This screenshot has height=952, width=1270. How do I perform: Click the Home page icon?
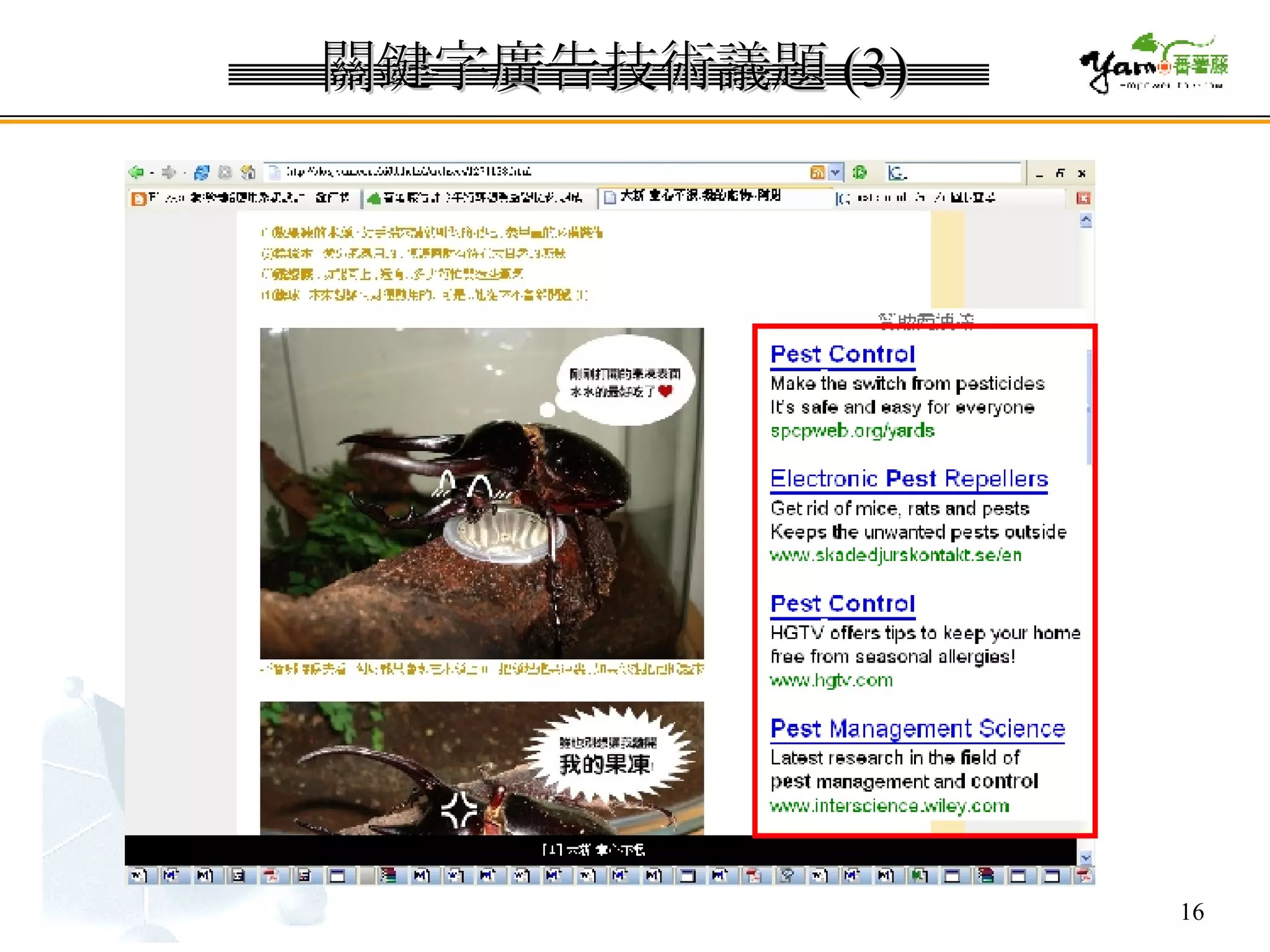click(248, 172)
